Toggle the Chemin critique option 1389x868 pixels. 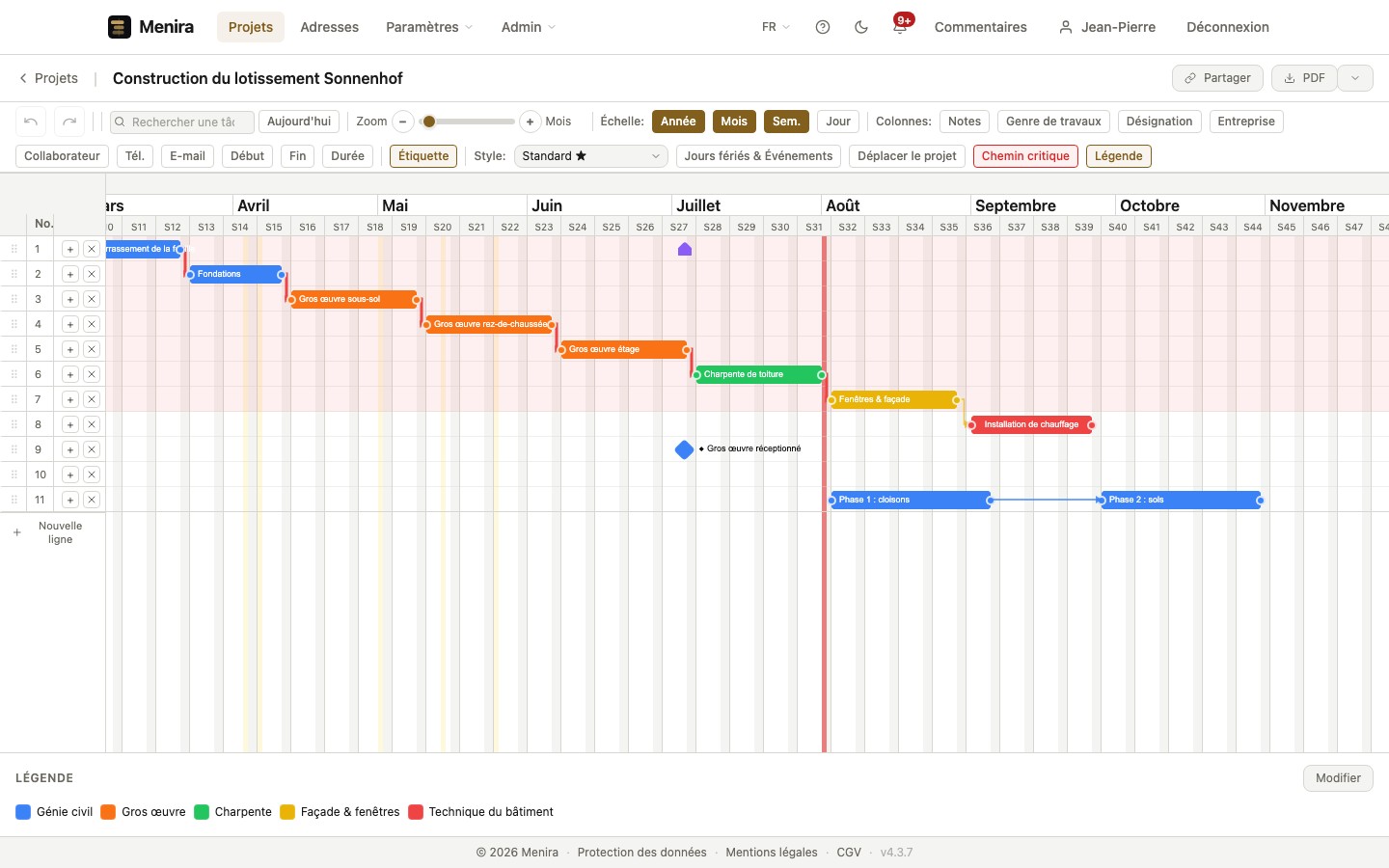pyautogui.click(x=1025, y=156)
